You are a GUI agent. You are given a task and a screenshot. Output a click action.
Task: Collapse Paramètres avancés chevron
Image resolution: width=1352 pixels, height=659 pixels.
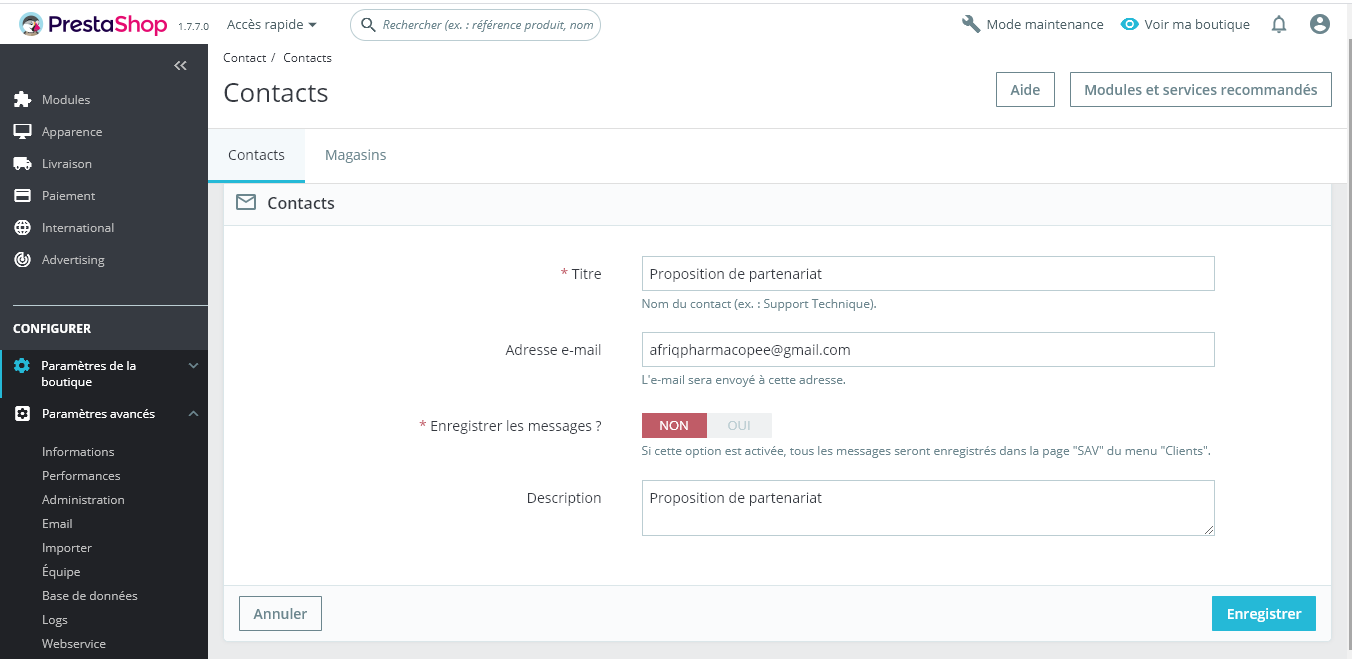pos(194,414)
